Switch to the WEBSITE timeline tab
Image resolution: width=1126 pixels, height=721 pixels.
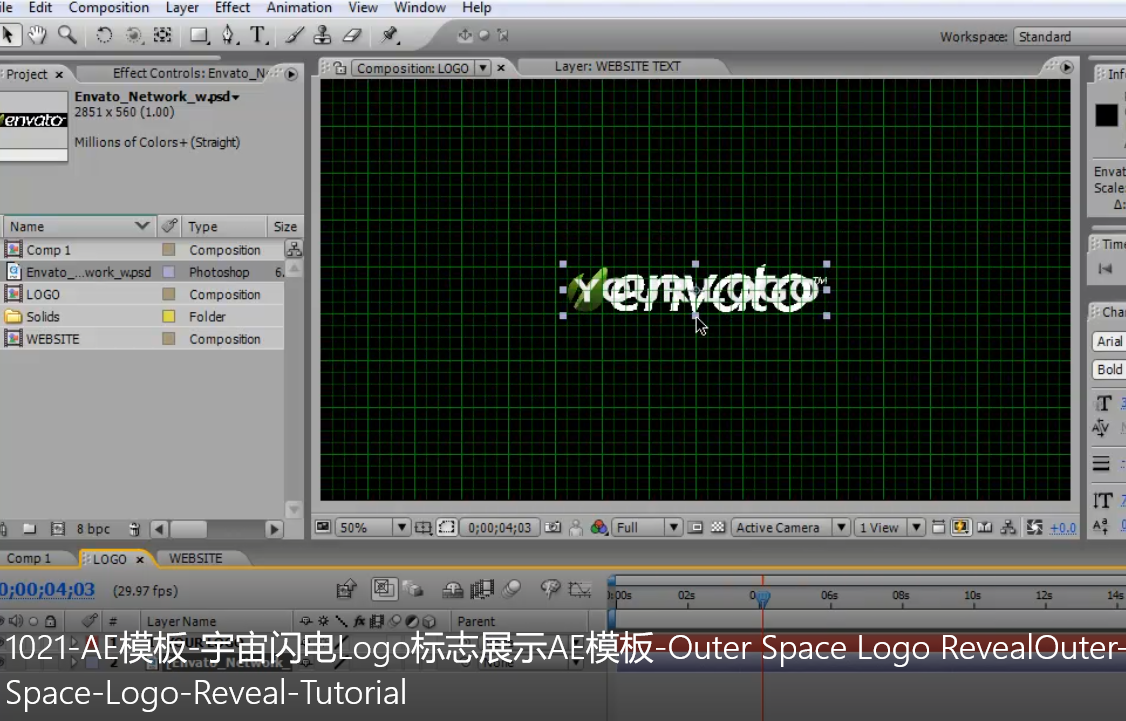(195, 559)
